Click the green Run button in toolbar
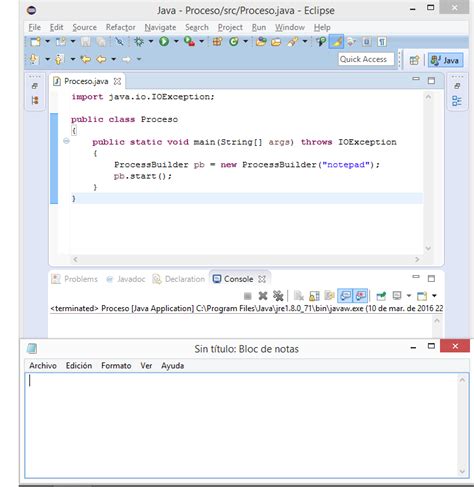The height and width of the screenshot is (487, 474). 164,41
